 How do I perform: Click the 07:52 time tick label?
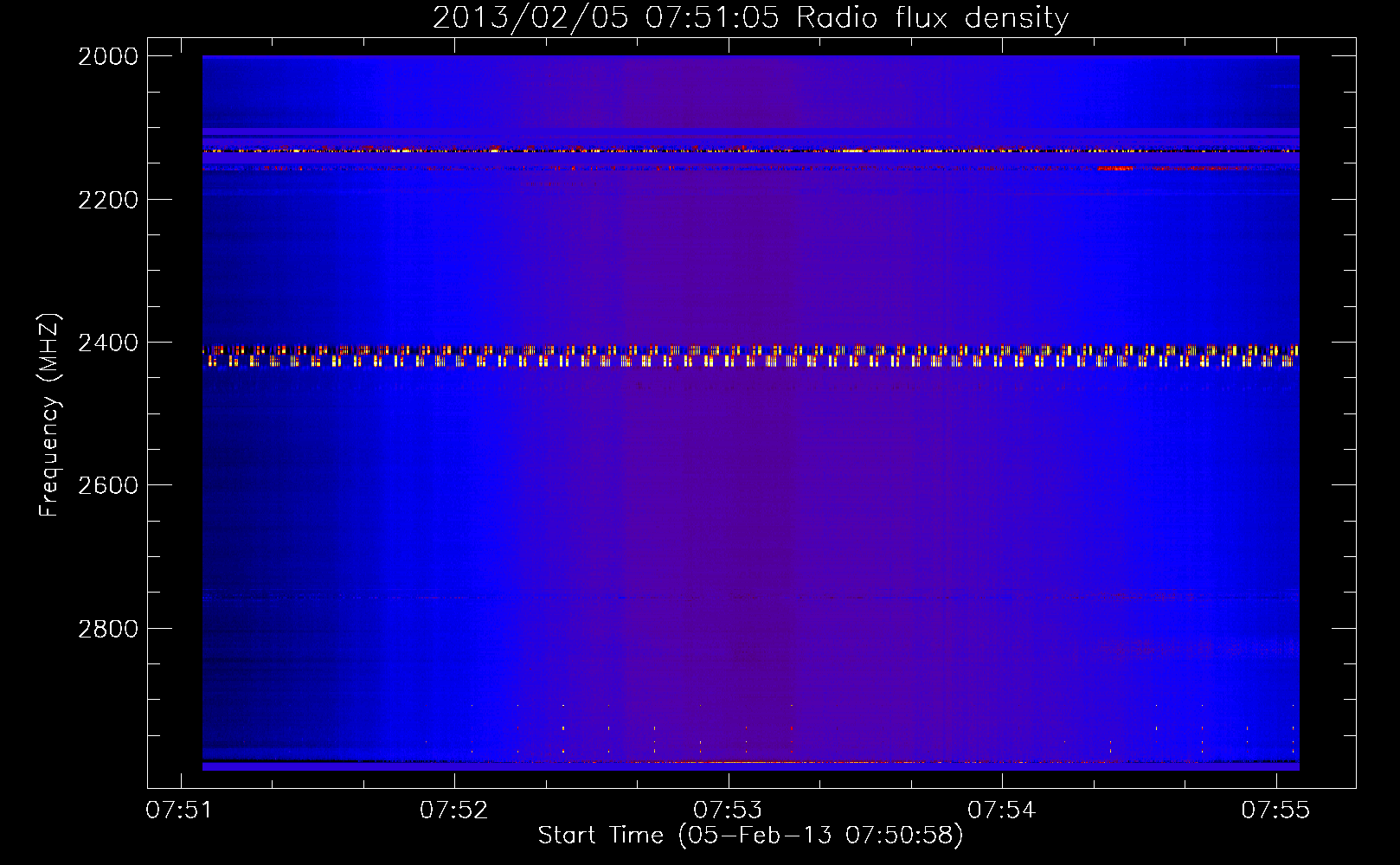(455, 811)
